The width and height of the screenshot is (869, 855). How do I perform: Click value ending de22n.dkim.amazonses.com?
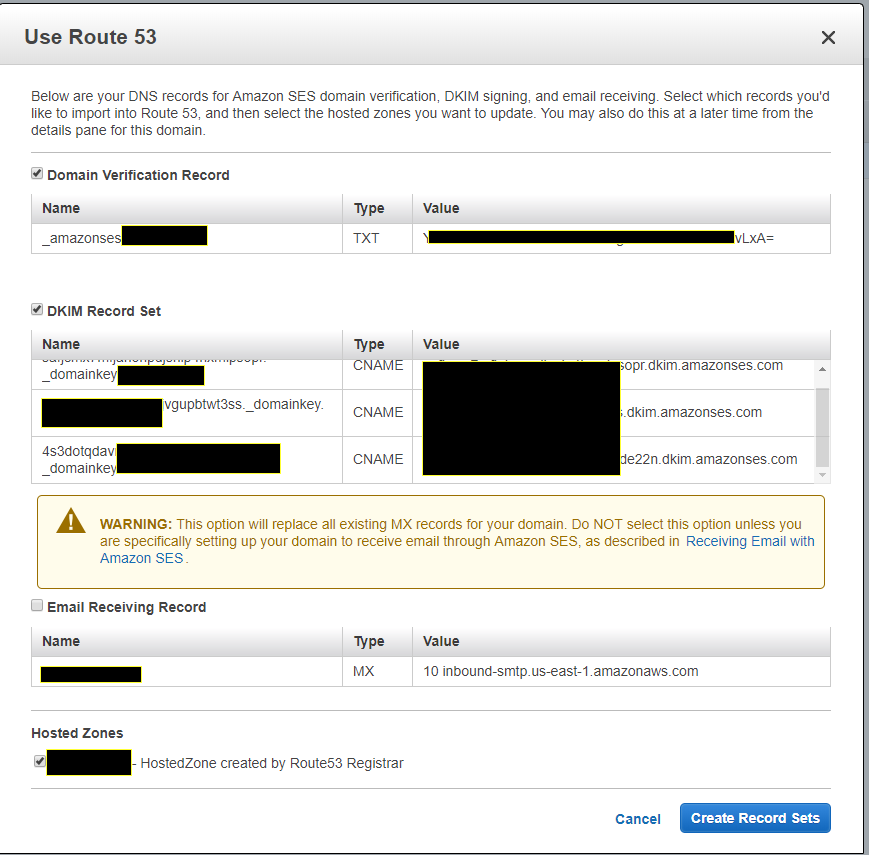(614, 459)
